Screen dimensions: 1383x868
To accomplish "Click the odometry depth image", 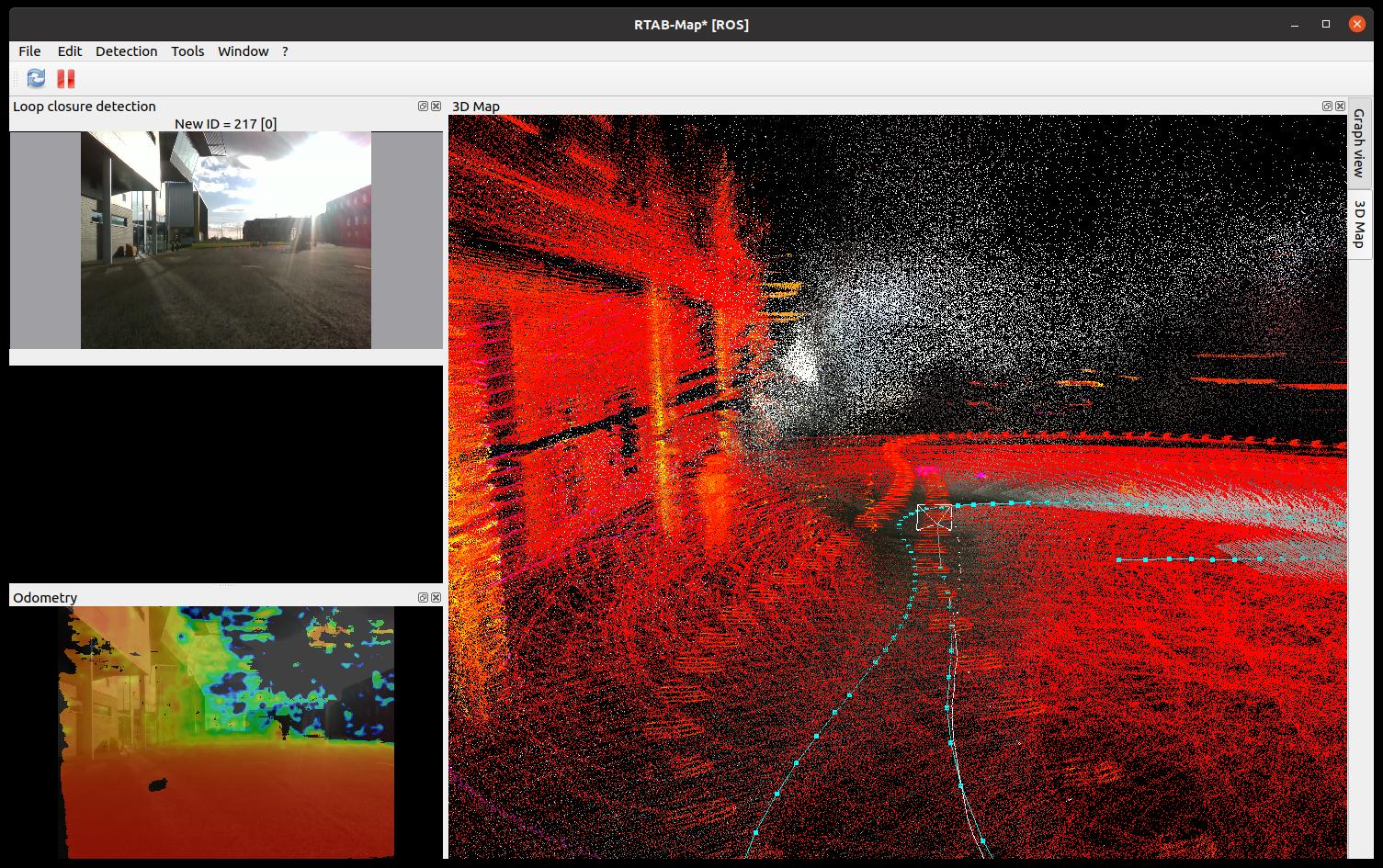I will pyautogui.click(x=226, y=732).
